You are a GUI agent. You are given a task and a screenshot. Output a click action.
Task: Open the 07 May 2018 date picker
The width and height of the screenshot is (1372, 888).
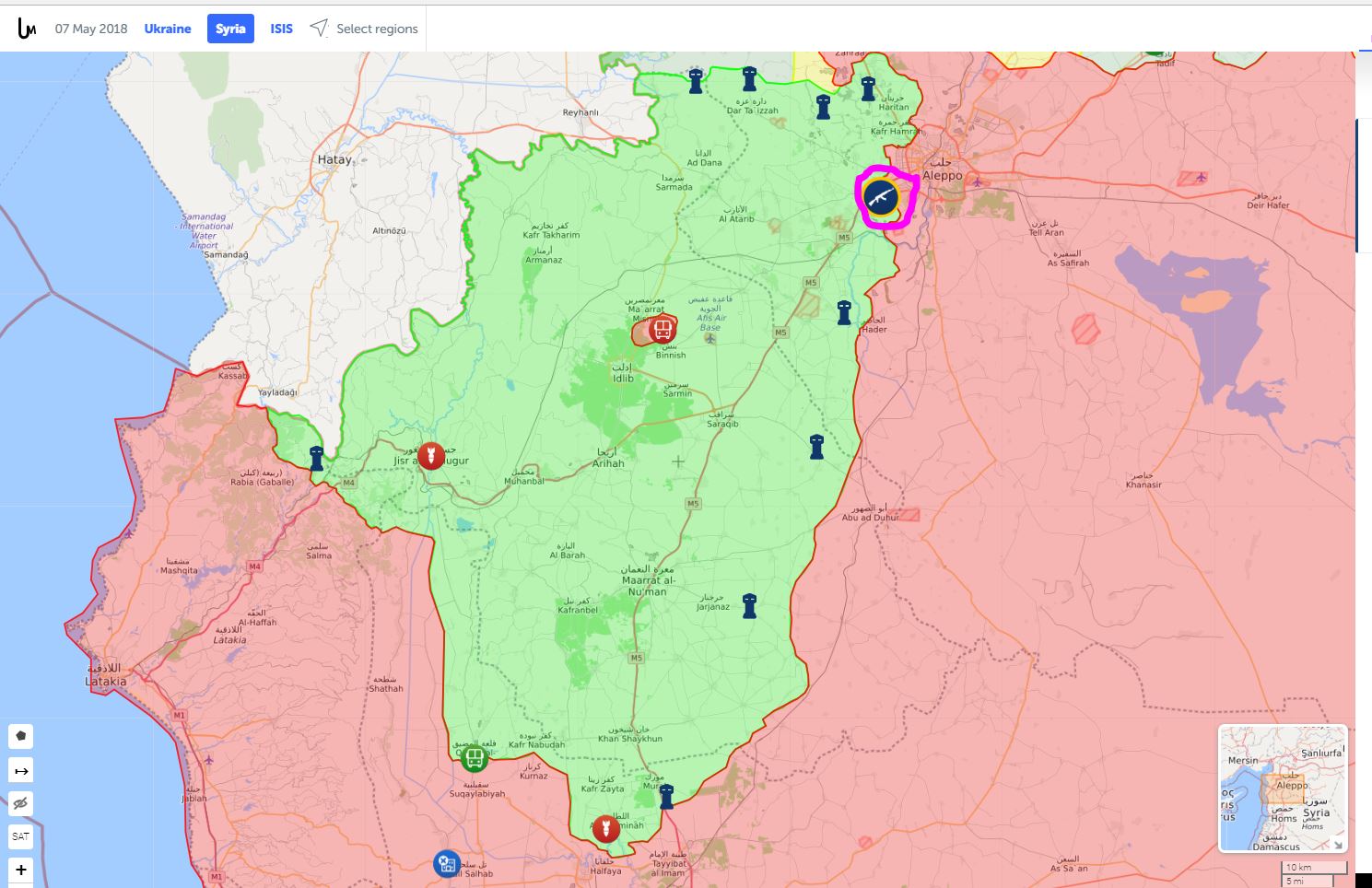click(x=91, y=29)
